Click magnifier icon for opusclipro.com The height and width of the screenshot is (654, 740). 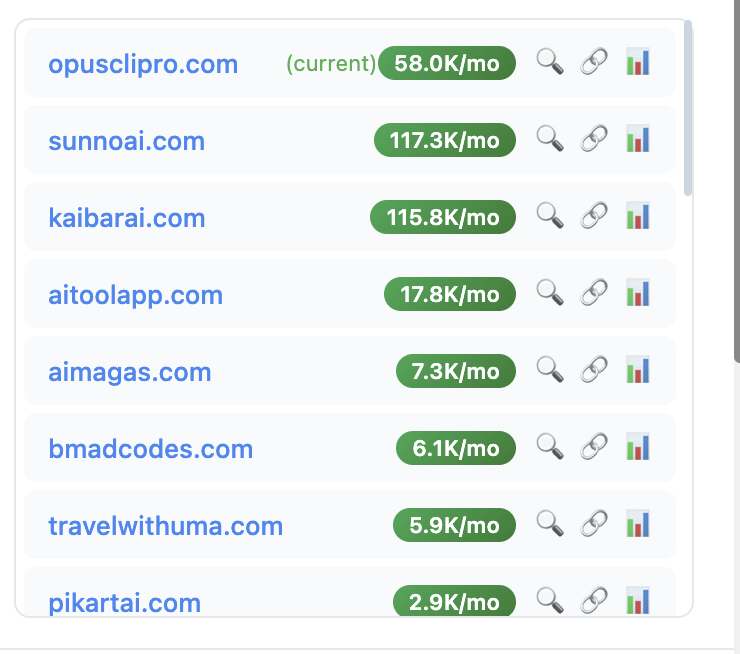(550, 62)
